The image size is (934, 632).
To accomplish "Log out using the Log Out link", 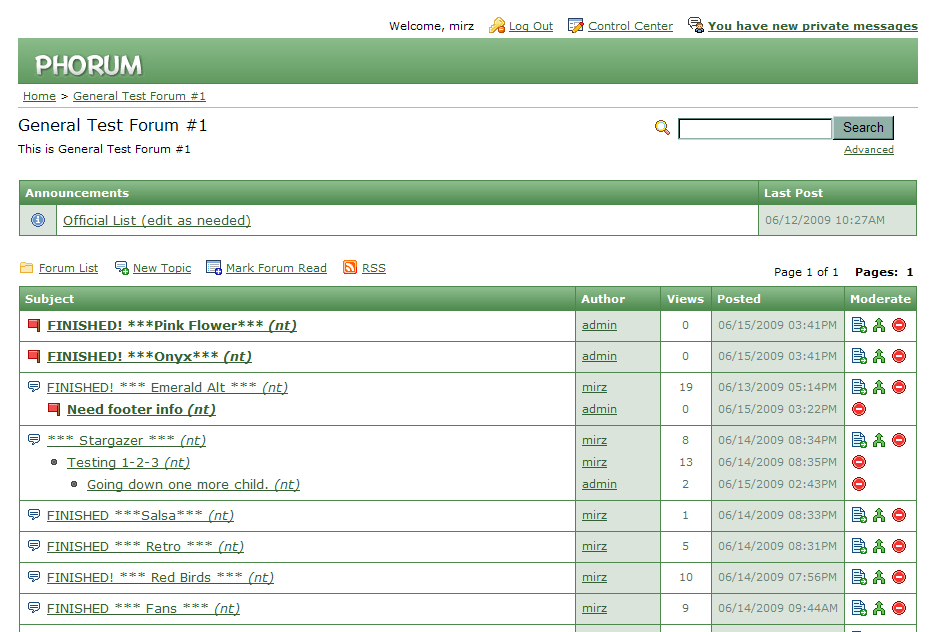I will (531, 26).
